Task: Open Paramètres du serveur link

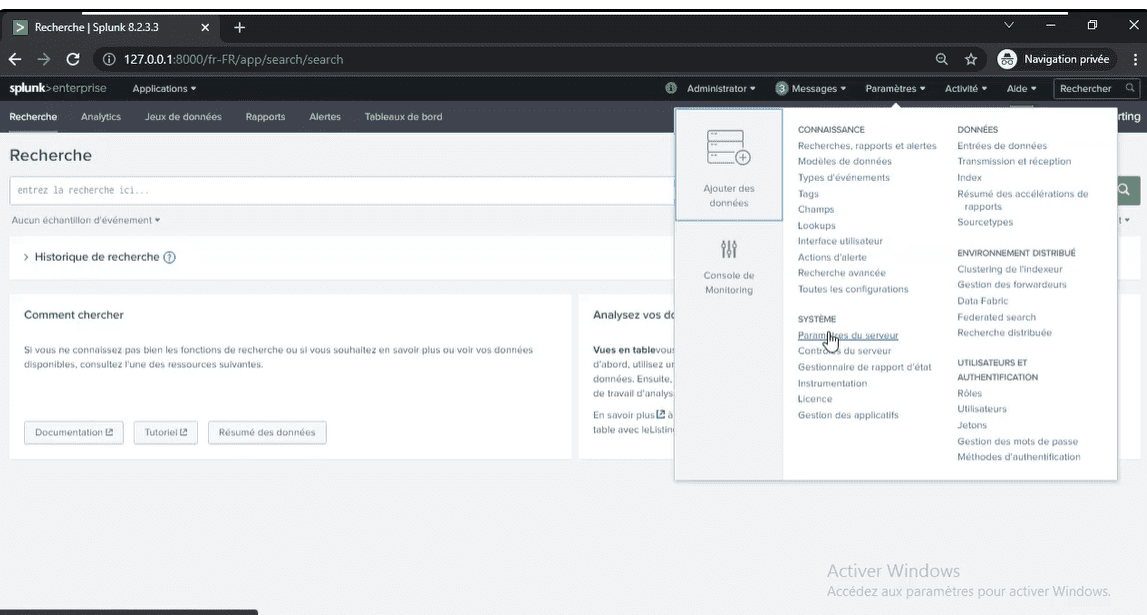Action: (x=848, y=335)
